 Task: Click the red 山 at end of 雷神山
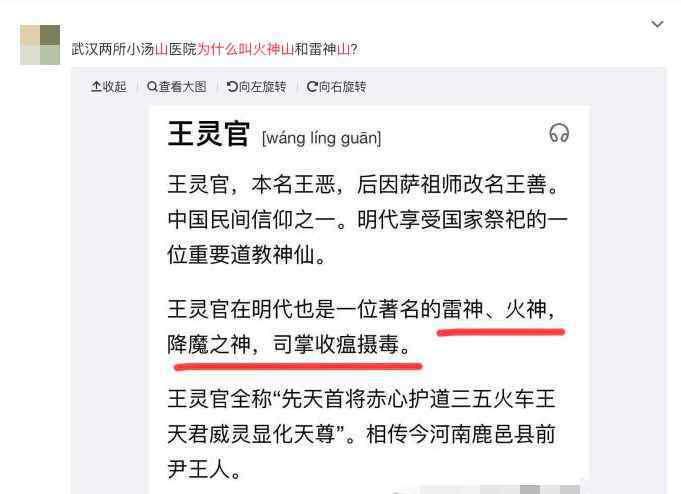[x=344, y=49]
